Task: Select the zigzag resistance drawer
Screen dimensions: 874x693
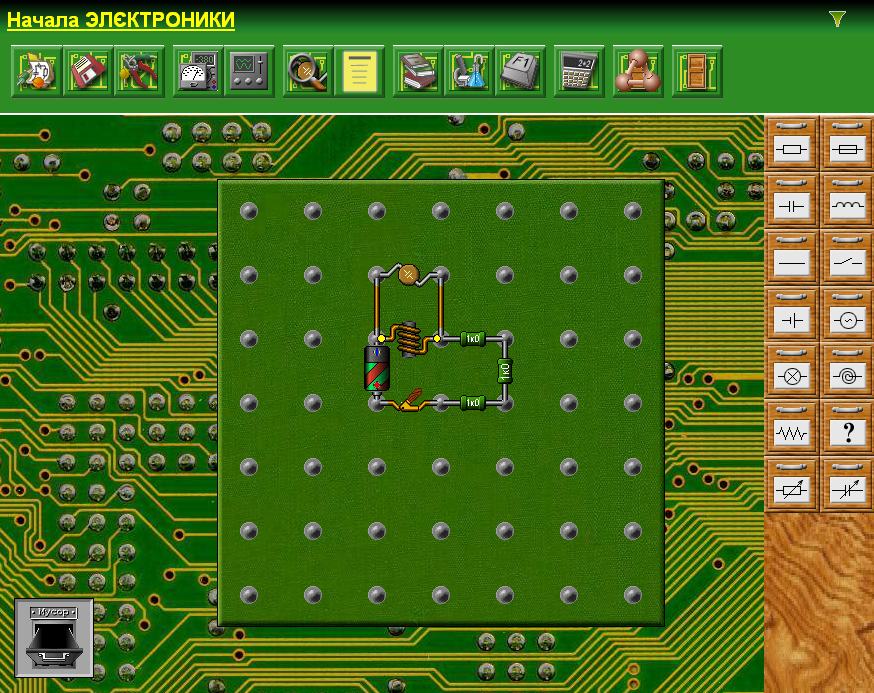Action: [x=792, y=428]
